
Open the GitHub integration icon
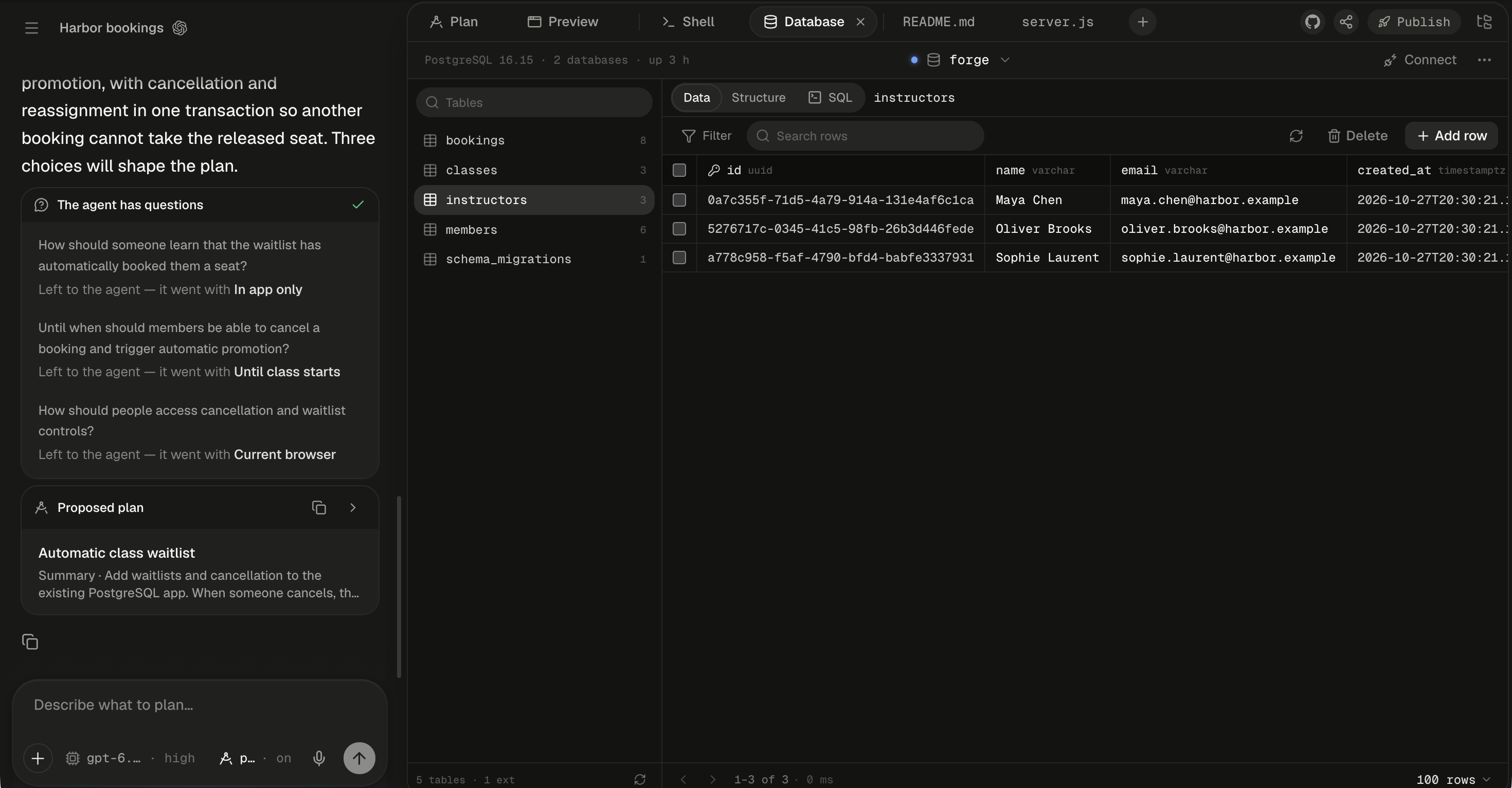click(1312, 22)
